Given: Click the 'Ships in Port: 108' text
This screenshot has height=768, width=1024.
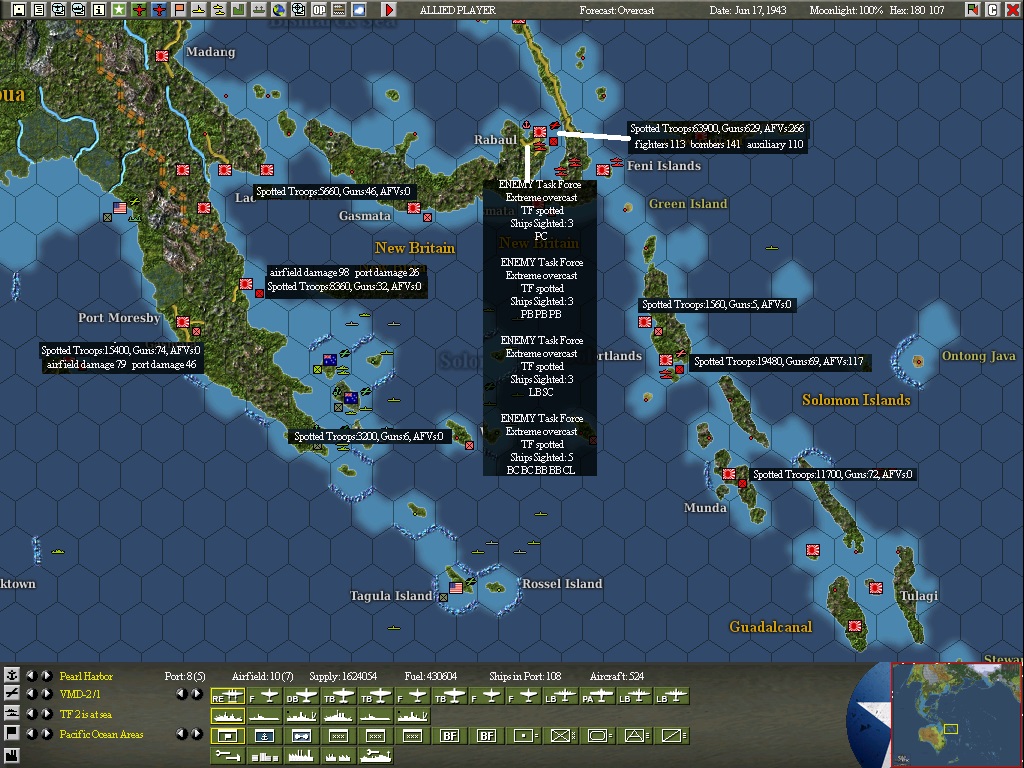Looking at the screenshot, I should 525,676.
